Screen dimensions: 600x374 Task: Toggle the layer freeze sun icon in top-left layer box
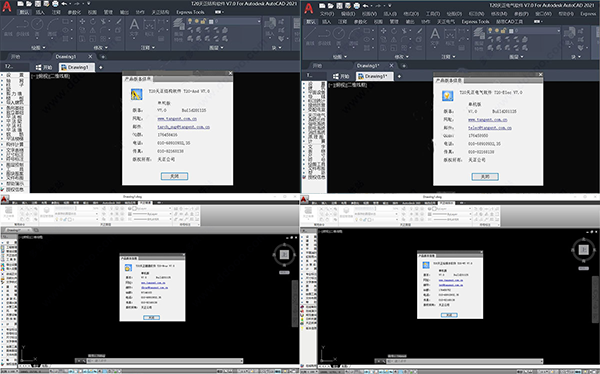pyautogui.click(x=196, y=21)
